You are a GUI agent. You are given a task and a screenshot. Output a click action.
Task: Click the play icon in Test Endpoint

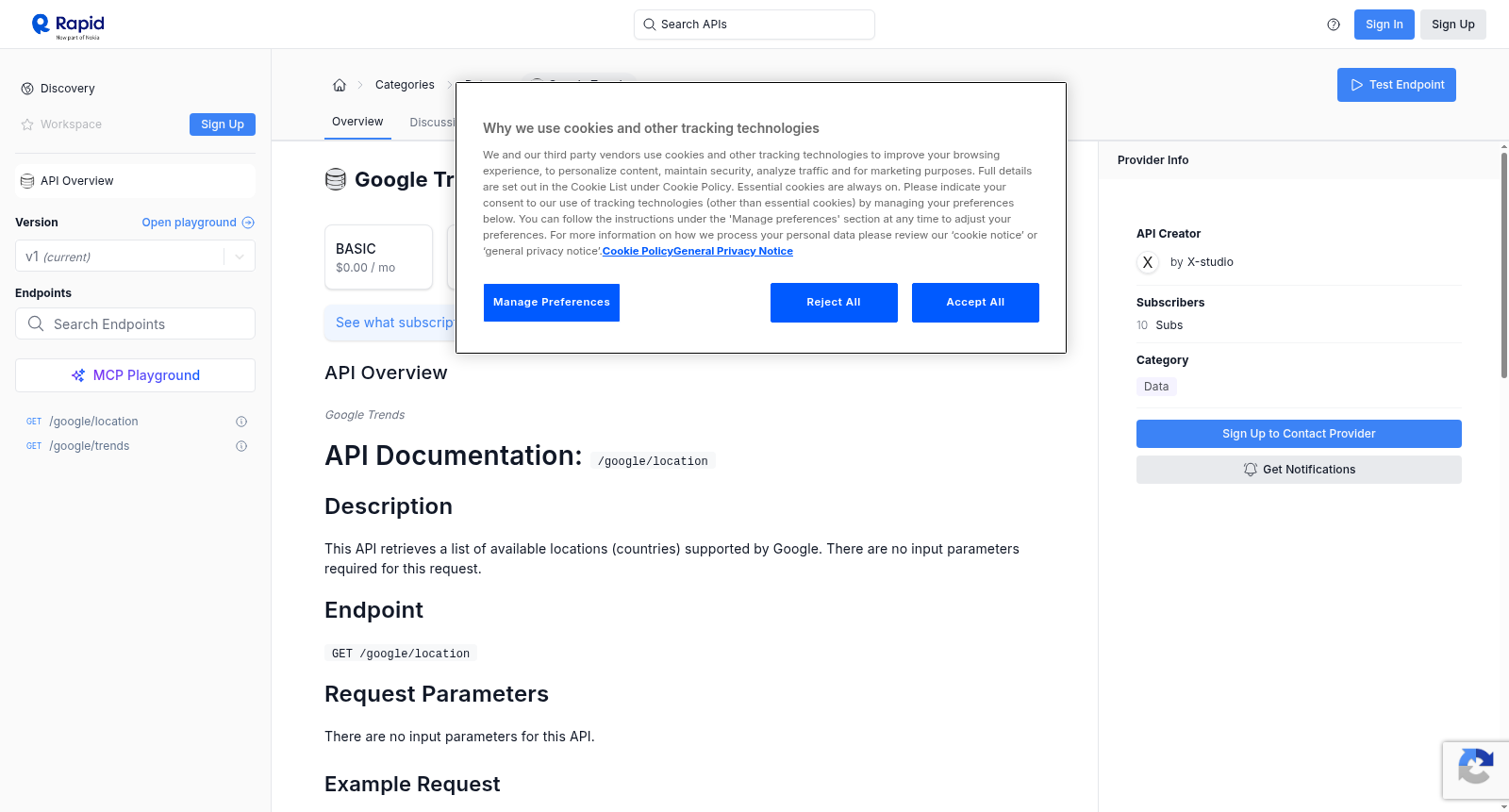click(x=1357, y=85)
